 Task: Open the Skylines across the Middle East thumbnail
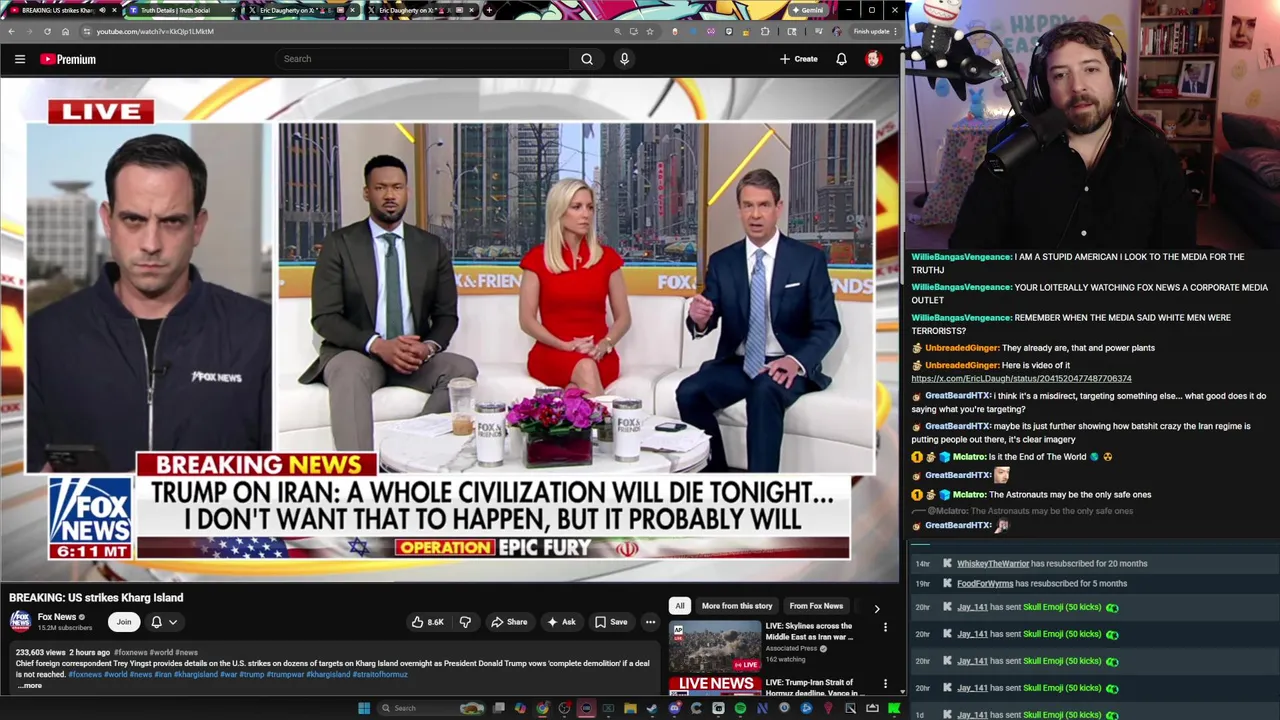click(716, 646)
